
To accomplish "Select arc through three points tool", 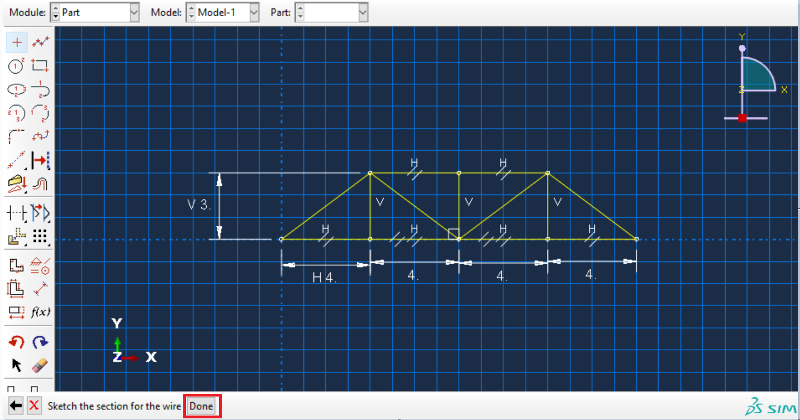I will click(40, 113).
